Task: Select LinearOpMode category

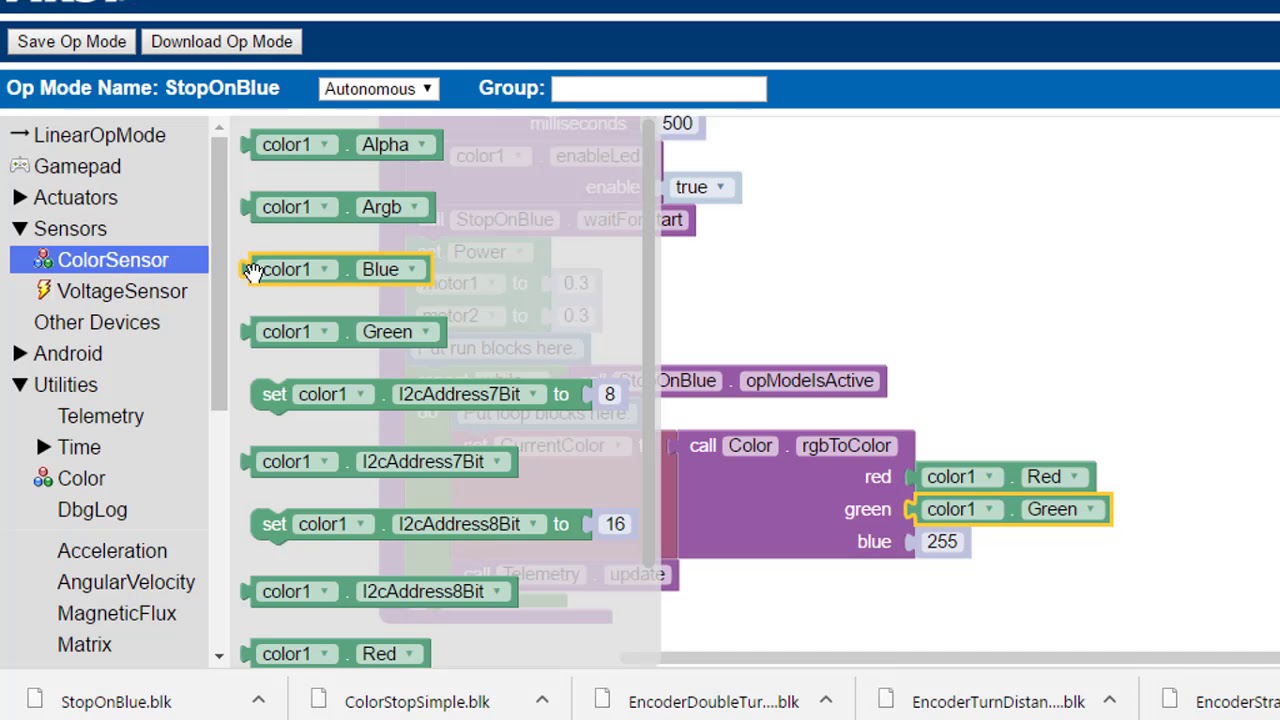Action: click(100, 135)
